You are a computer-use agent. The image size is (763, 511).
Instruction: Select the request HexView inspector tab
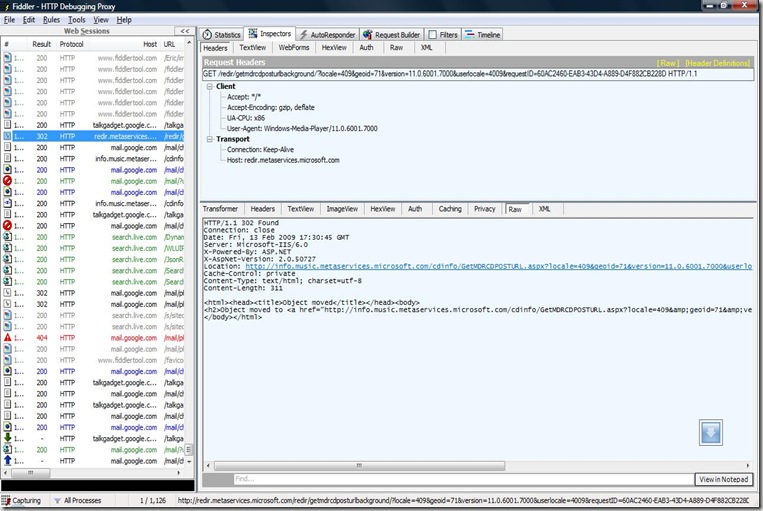click(x=334, y=48)
